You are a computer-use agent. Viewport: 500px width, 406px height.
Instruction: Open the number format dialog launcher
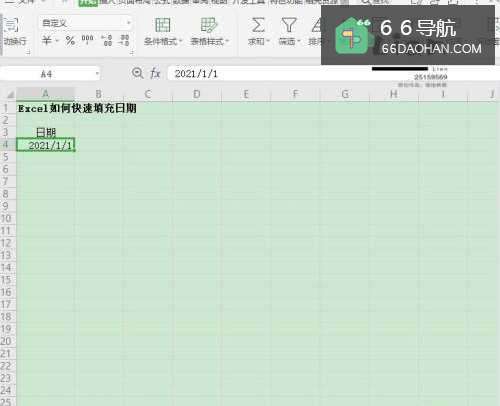pyautogui.click(x=132, y=52)
